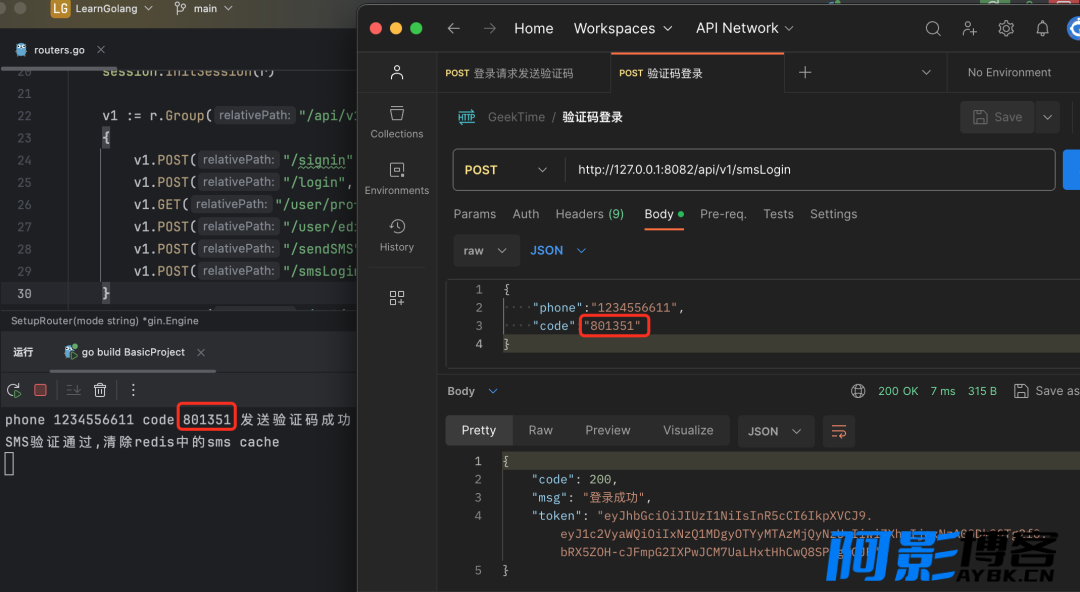Expand the POST method dropdown
This screenshot has width=1080, height=592.
[508, 170]
